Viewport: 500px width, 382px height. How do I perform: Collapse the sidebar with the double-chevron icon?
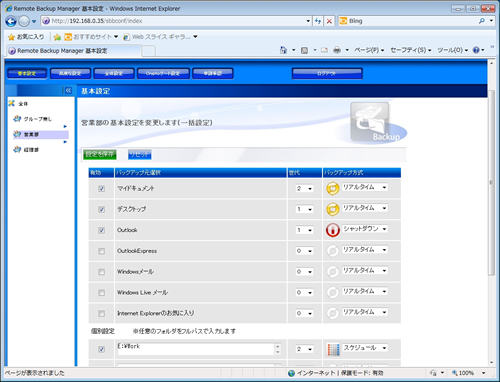pyautogui.click(x=68, y=90)
